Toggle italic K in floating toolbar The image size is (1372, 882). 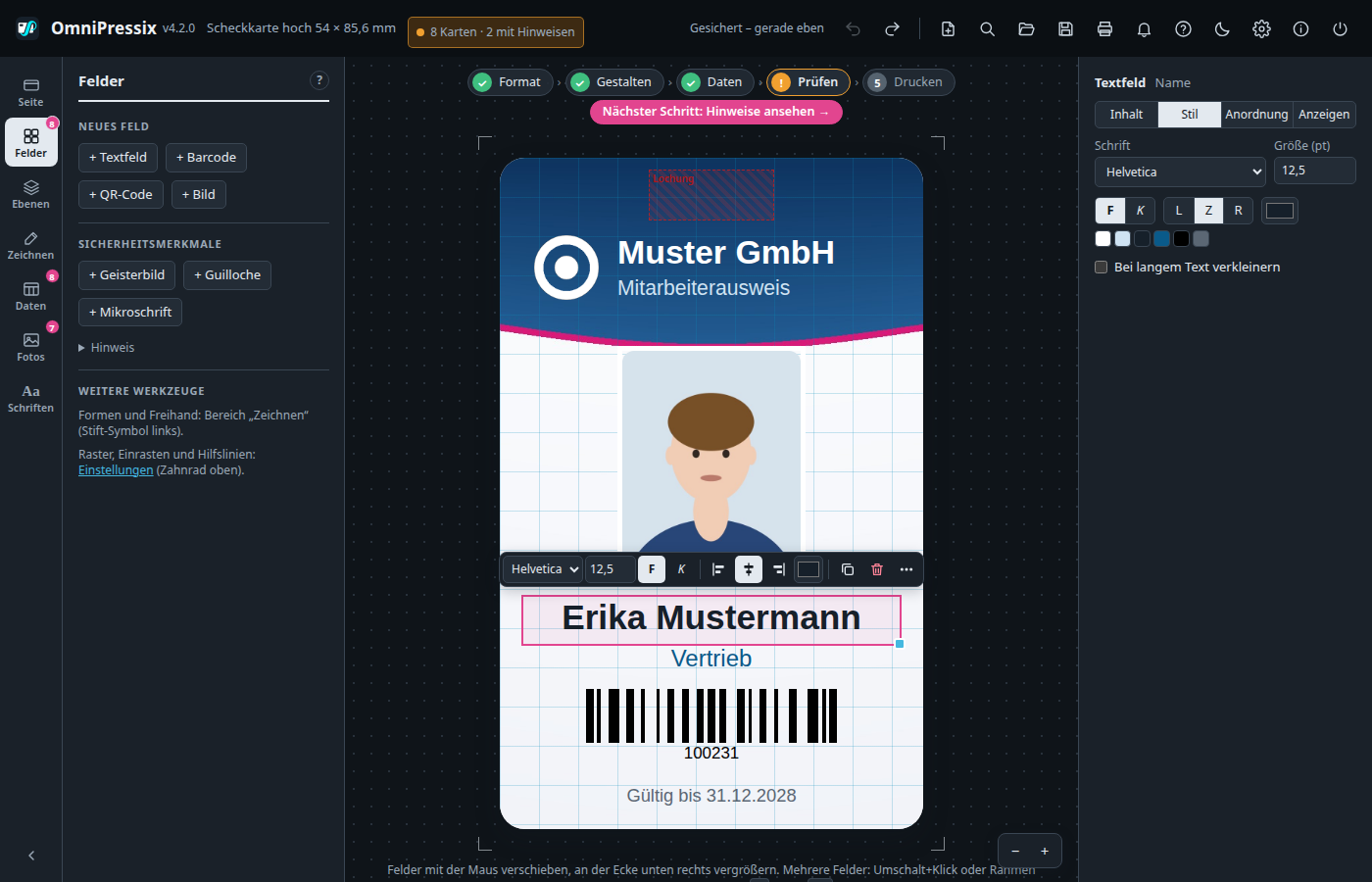click(681, 569)
